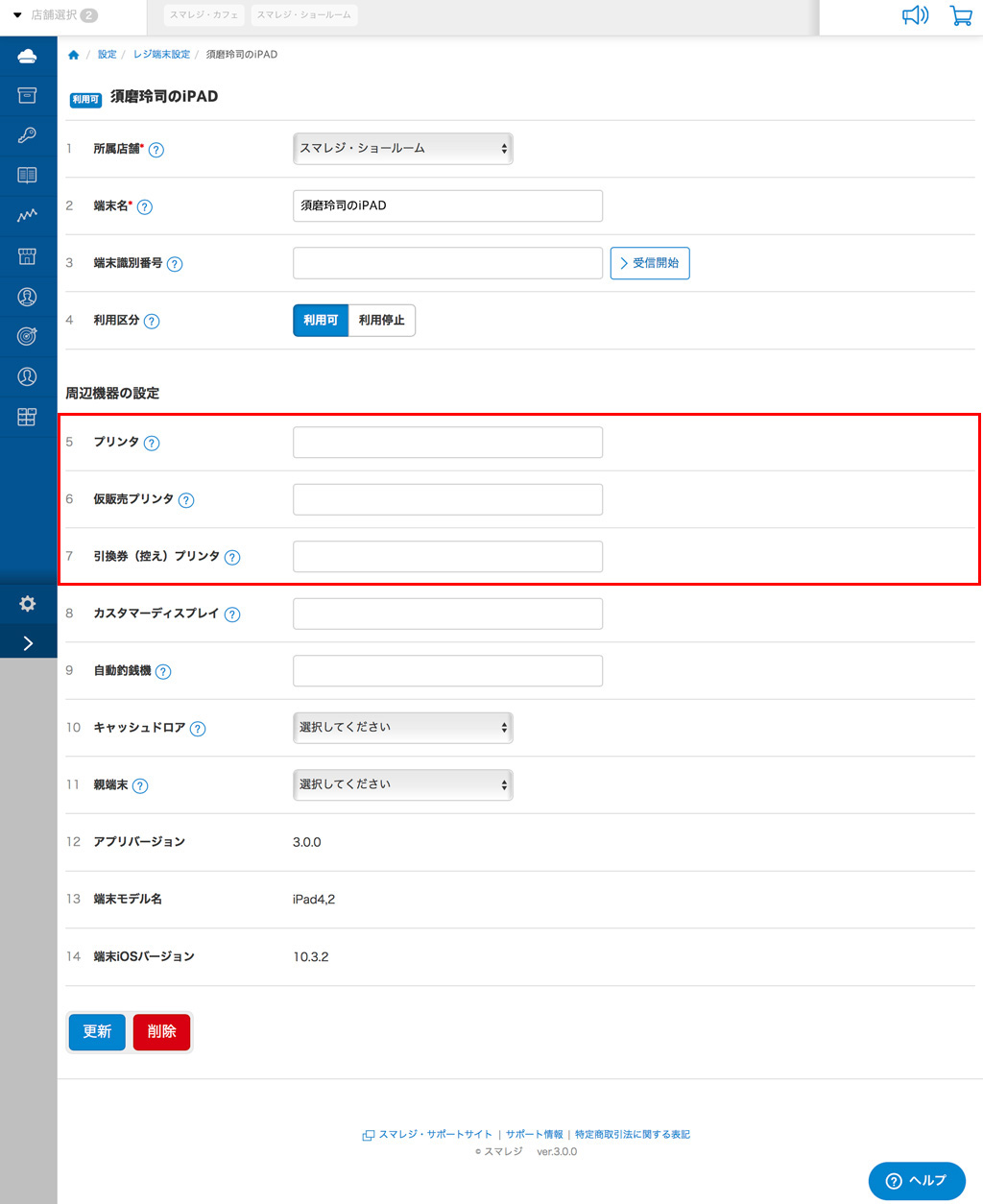983x1204 pixels.
Task: Open the 親端末 selection dropdown
Action: [402, 784]
